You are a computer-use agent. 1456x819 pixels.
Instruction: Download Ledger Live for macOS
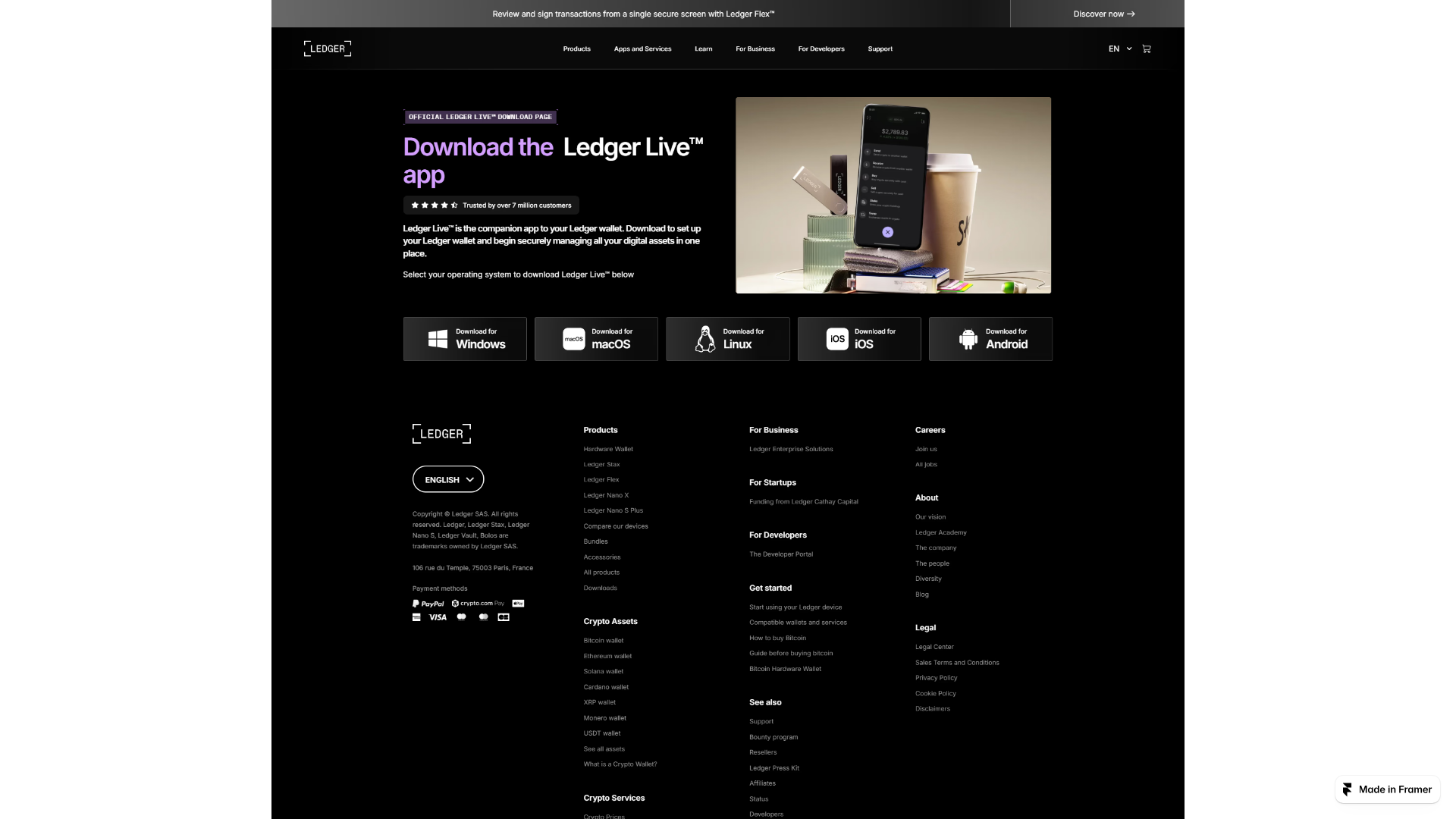596,339
